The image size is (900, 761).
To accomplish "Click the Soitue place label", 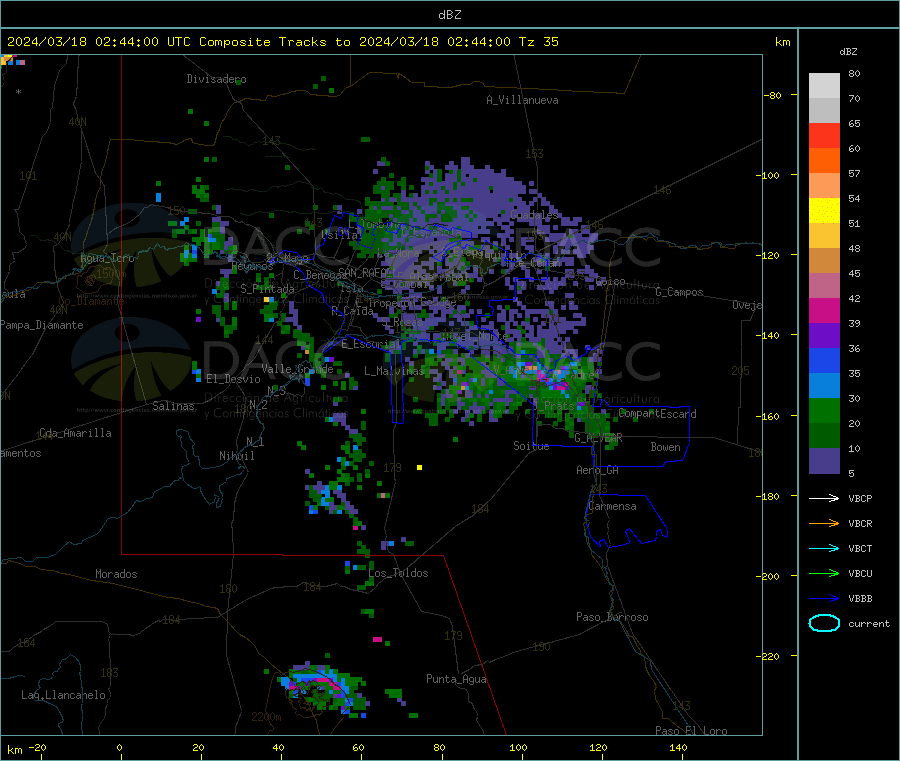I will (531, 446).
